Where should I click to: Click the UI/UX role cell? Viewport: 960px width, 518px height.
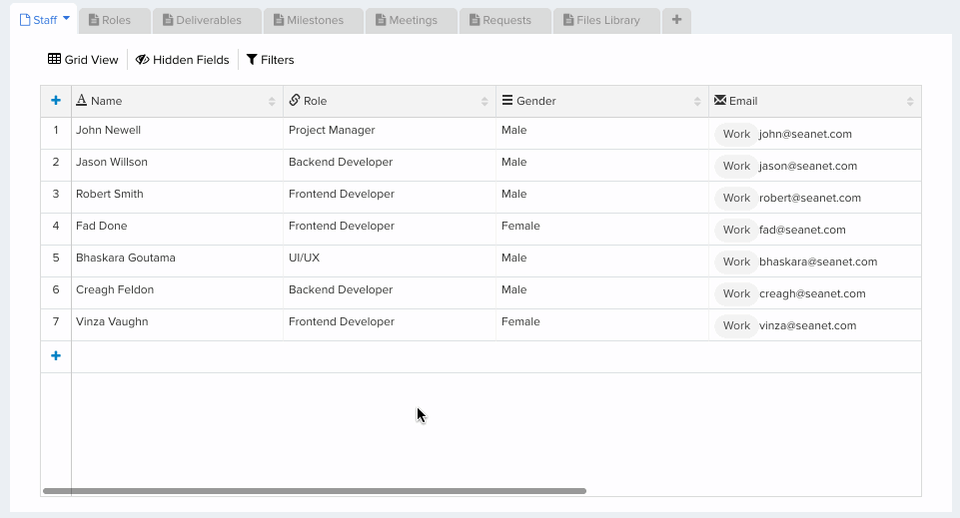click(x=389, y=261)
